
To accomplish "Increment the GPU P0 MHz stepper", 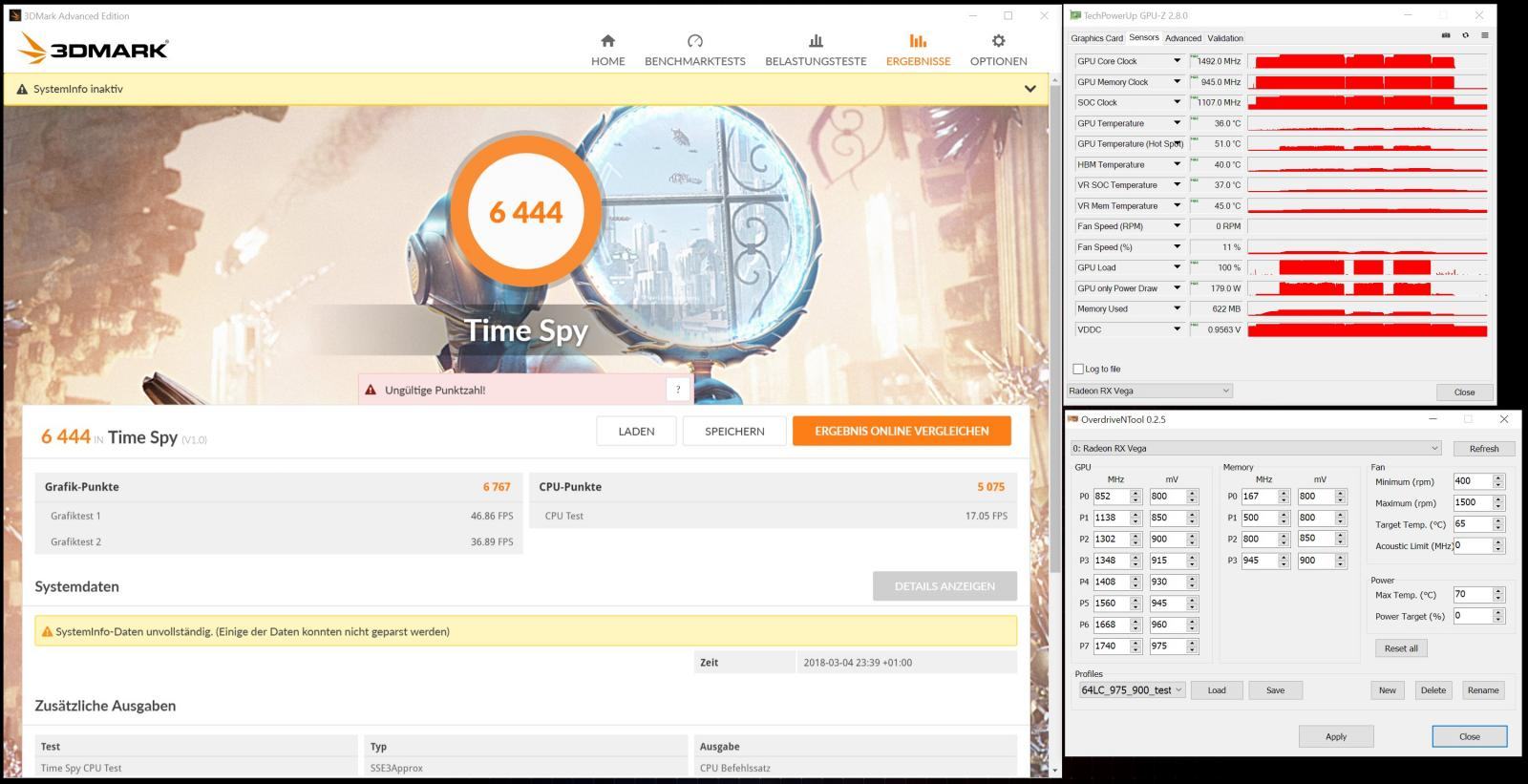I will (x=1135, y=493).
